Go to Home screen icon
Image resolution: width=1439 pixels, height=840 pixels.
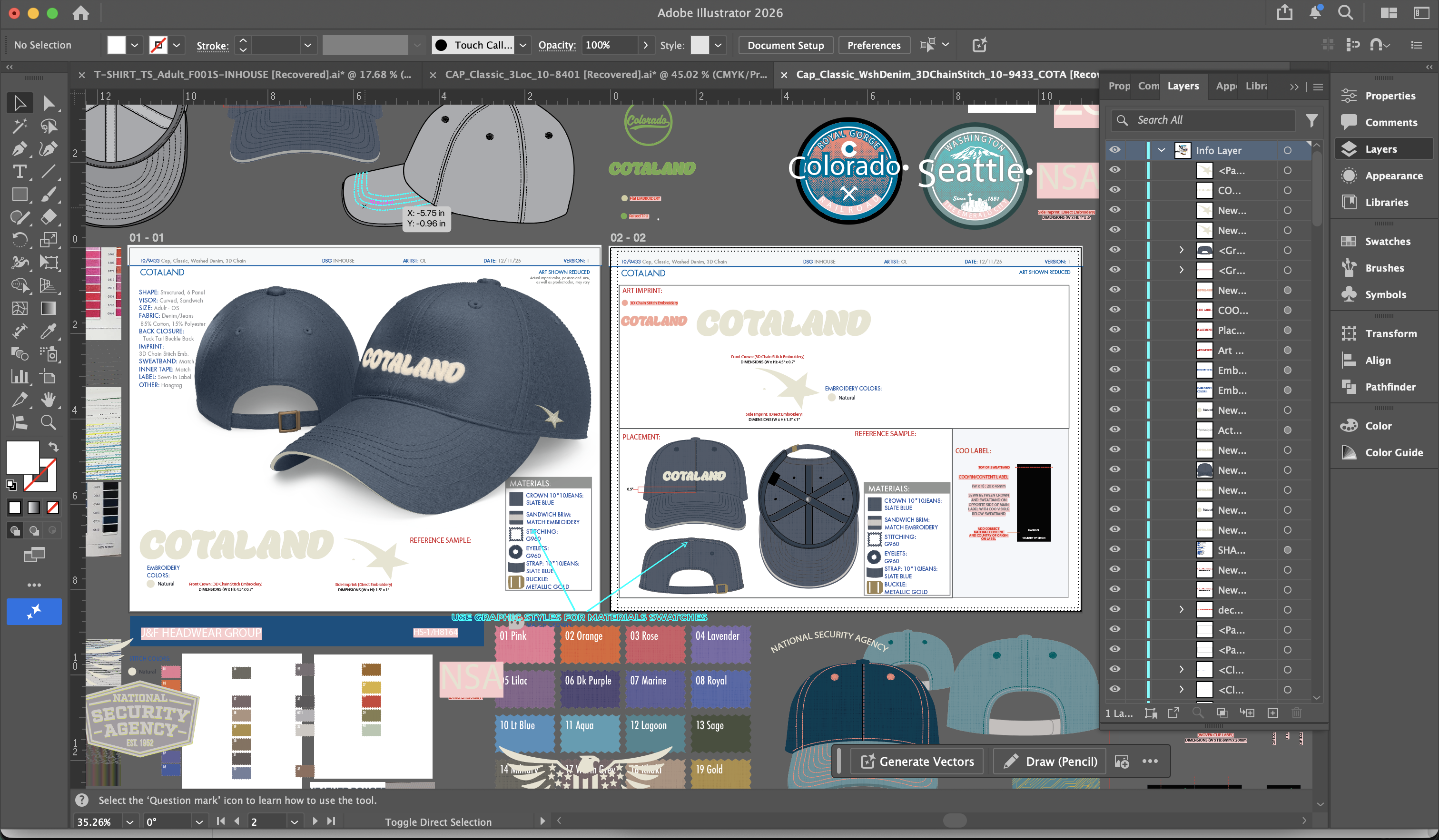point(80,12)
